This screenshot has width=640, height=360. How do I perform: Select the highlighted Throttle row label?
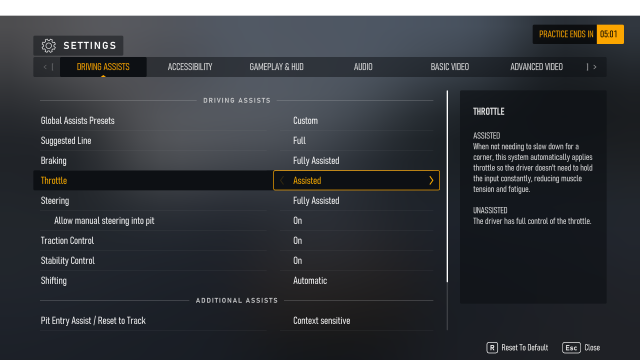pos(53,180)
